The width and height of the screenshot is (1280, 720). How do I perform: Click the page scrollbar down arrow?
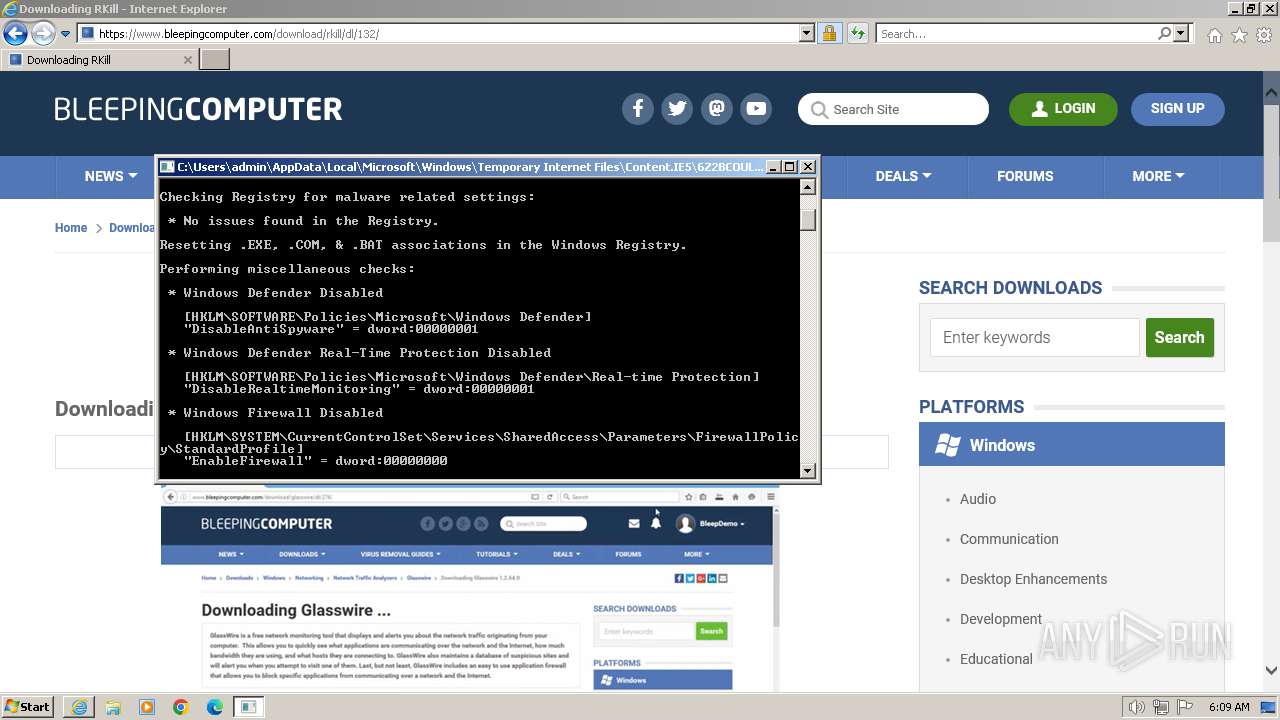click(x=1271, y=671)
